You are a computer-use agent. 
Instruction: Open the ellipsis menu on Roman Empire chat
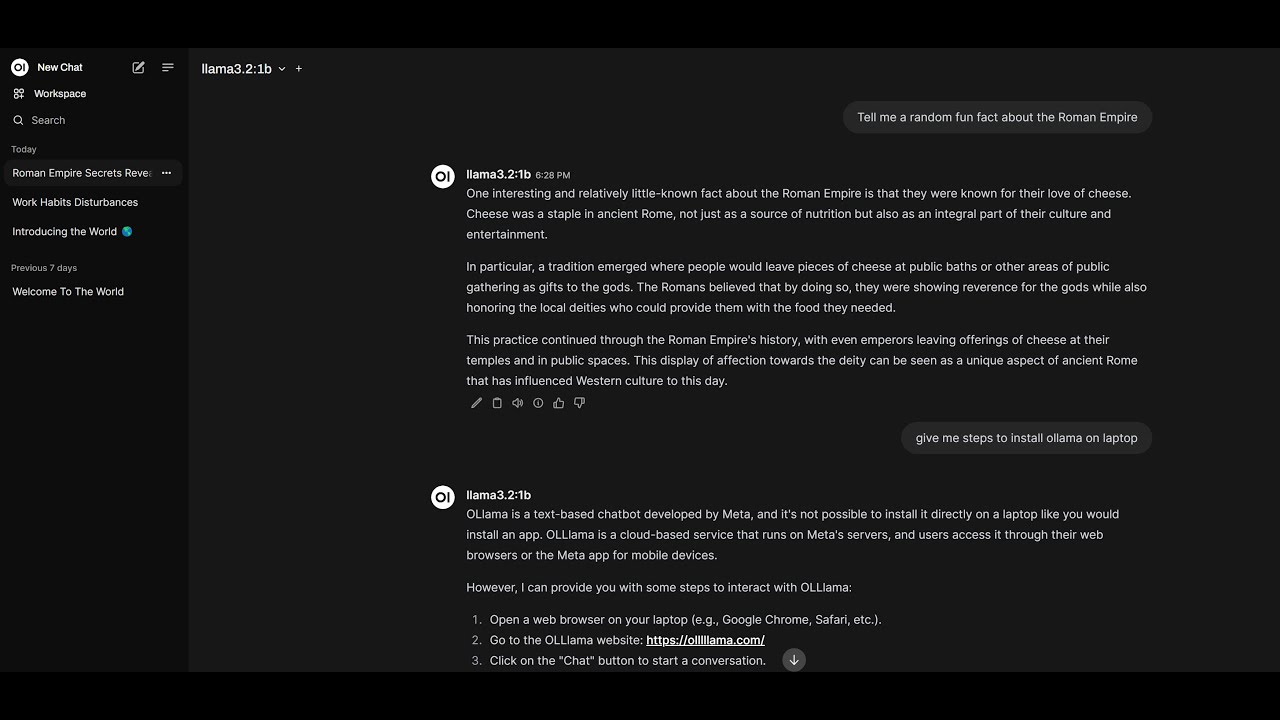[167, 173]
